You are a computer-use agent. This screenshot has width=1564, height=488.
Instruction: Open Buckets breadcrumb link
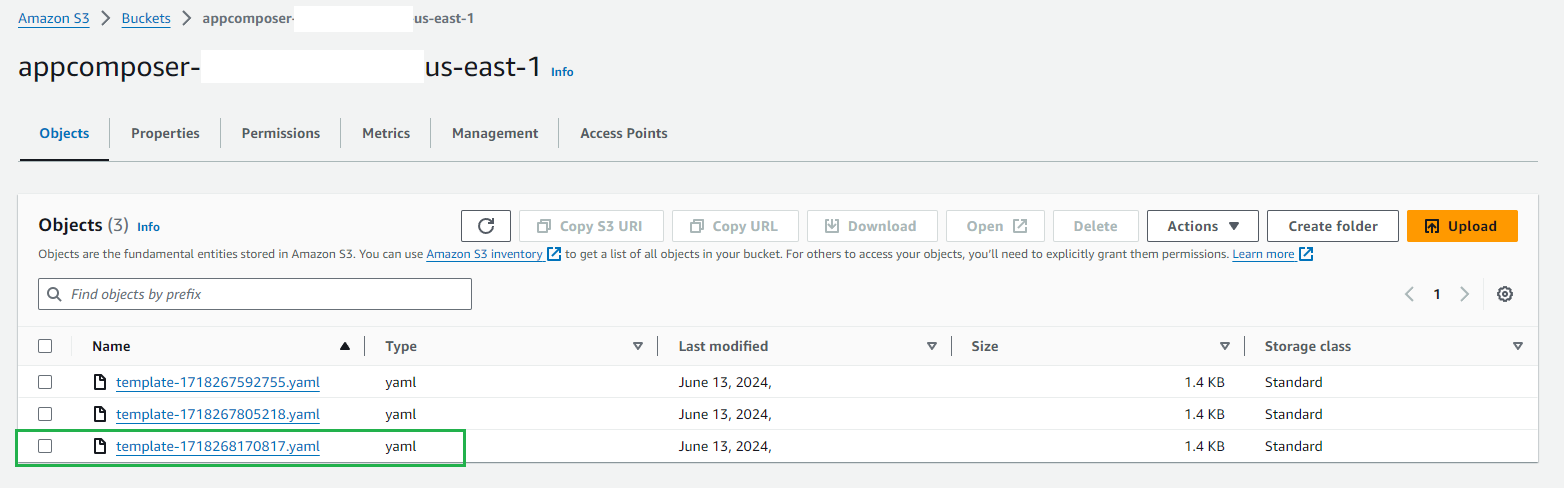coord(146,18)
